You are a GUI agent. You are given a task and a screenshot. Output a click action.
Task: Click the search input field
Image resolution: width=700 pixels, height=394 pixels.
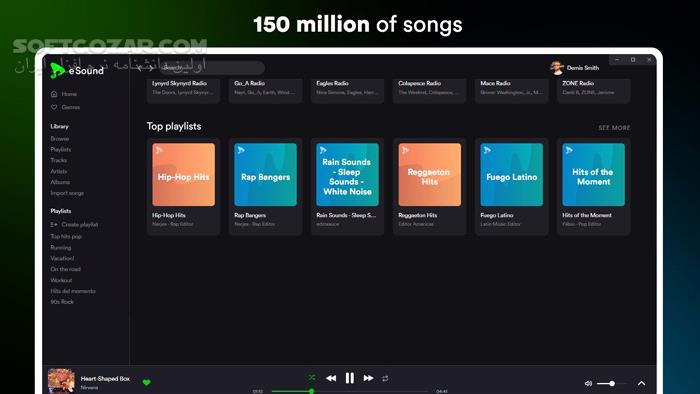tap(212, 68)
